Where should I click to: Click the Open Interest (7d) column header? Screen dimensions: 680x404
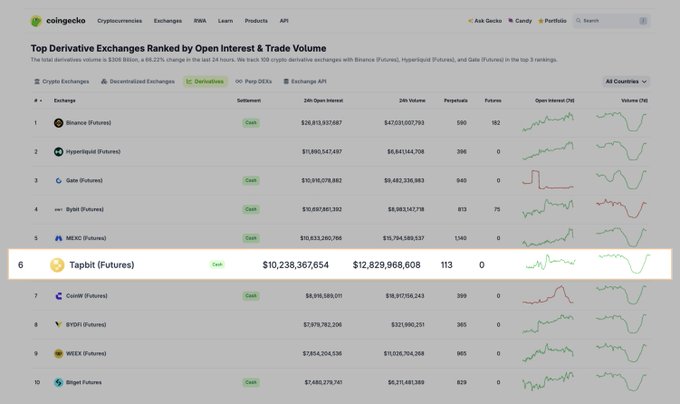coord(555,101)
